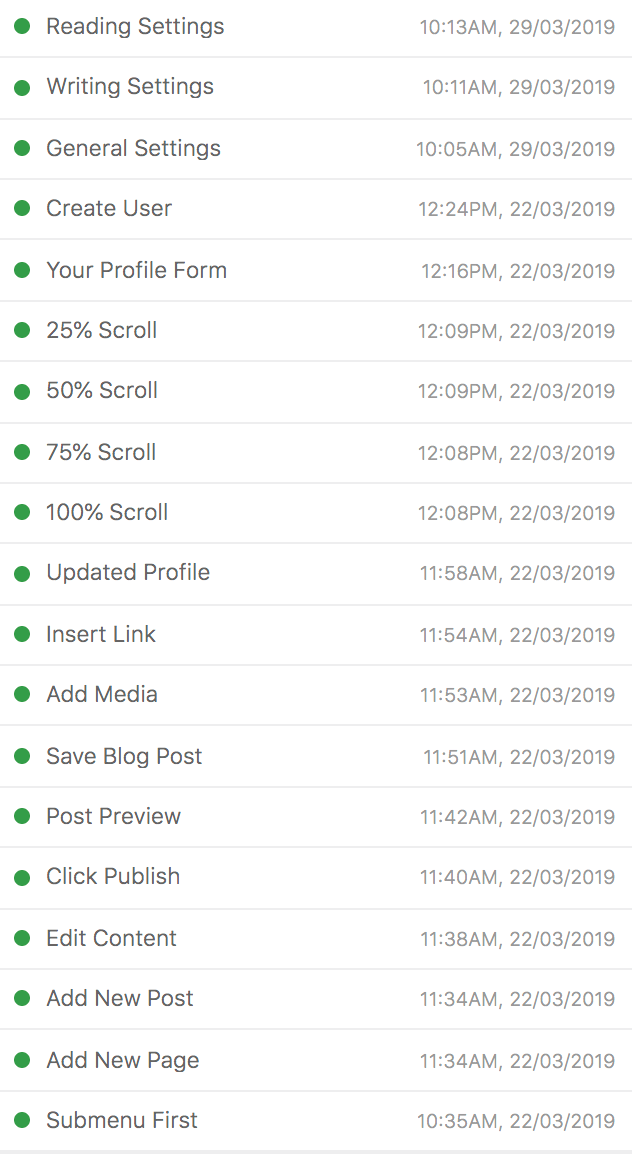Open the Post Preview item

click(113, 817)
